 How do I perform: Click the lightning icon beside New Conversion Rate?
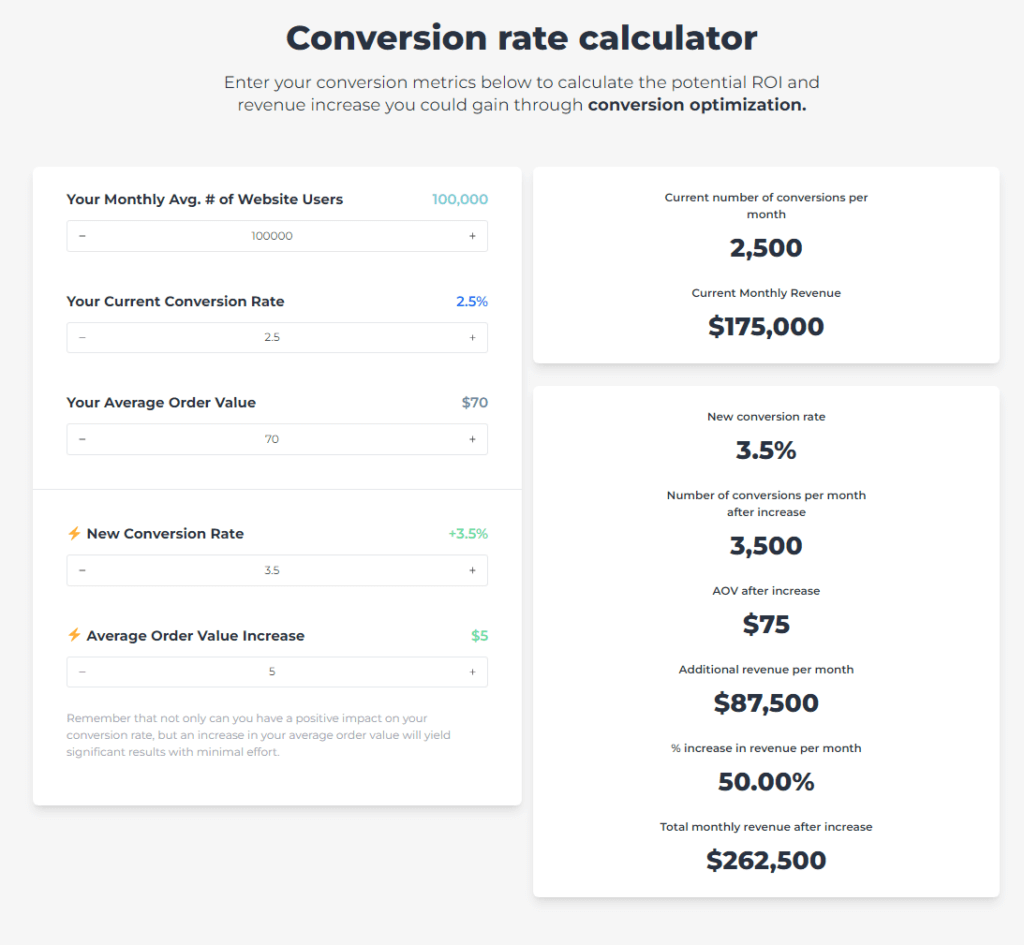[74, 534]
